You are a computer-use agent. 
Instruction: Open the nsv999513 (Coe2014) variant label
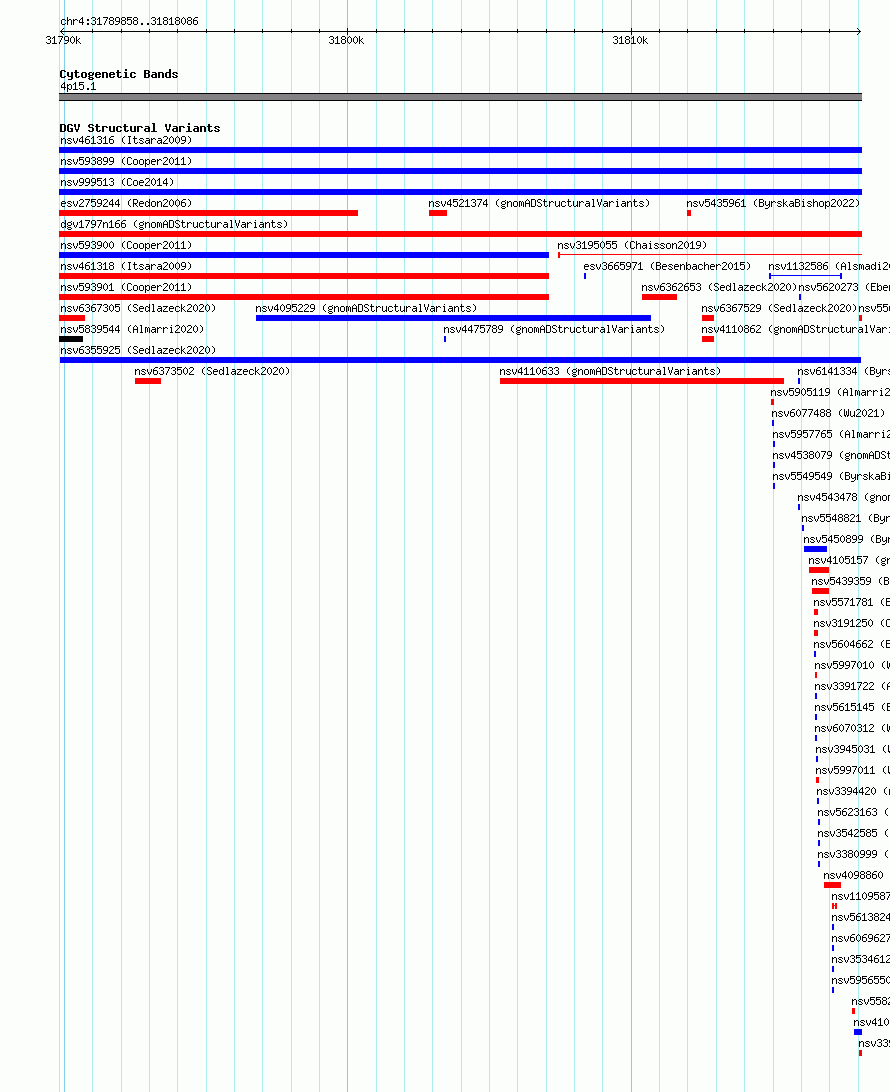coord(117,182)
